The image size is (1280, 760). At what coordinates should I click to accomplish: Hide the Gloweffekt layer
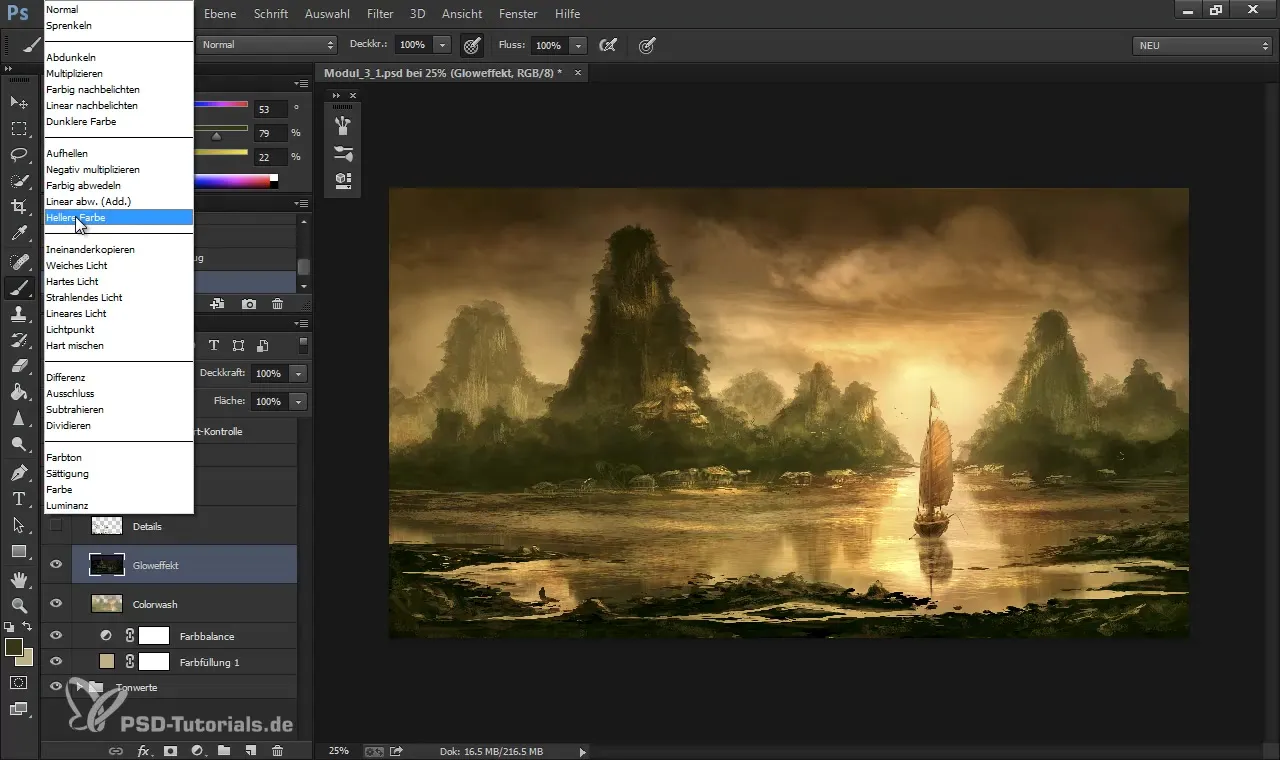click(56, 565)
